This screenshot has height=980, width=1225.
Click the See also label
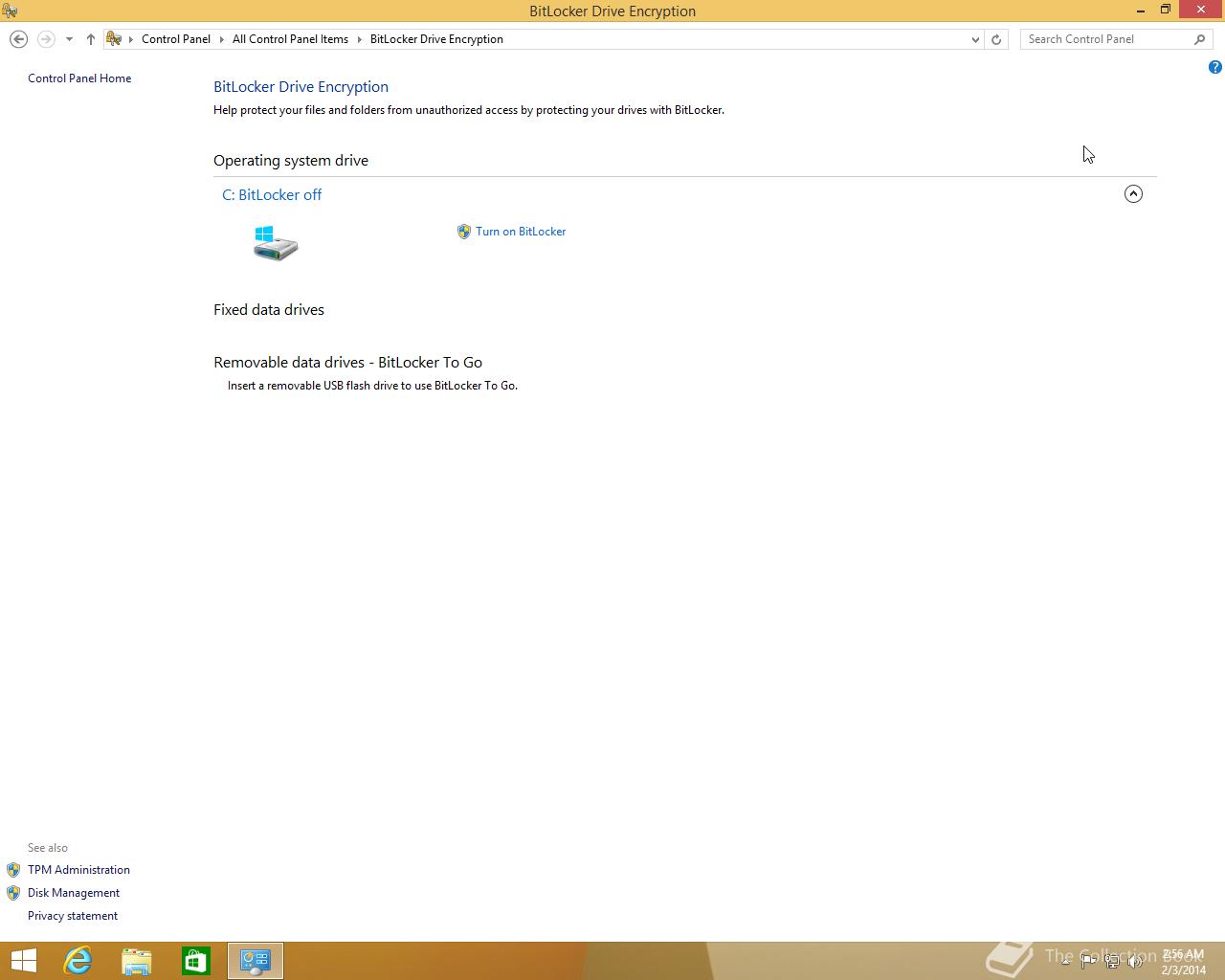click(48, 848)
